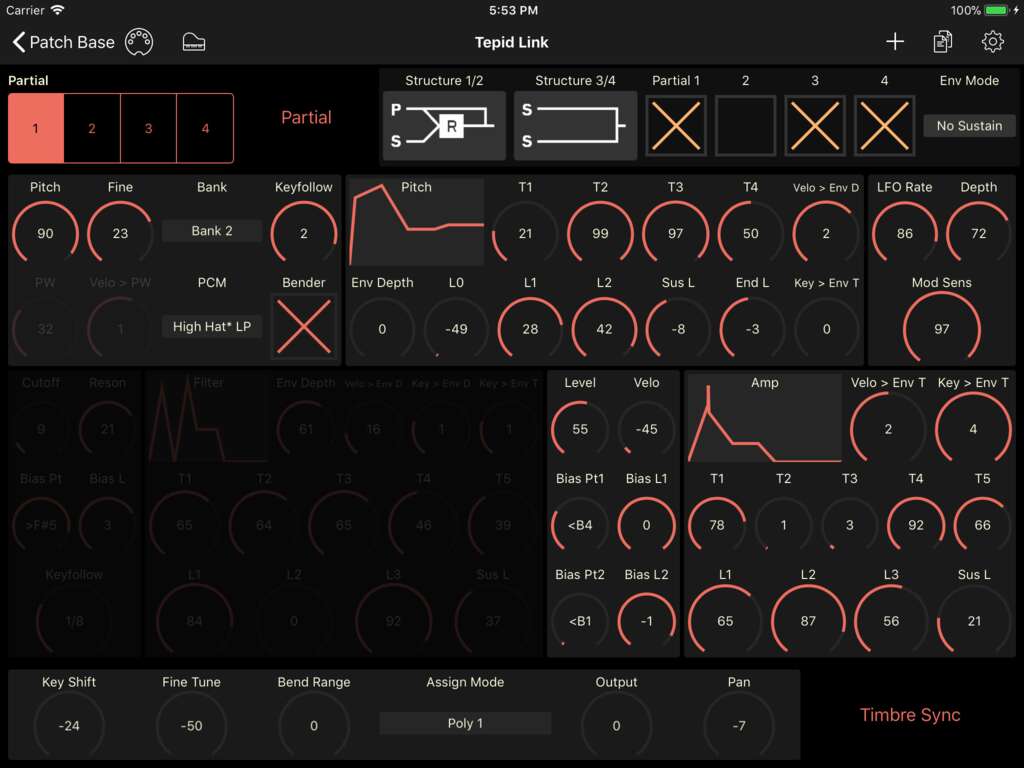Tap the pitch Env Depth knob
This screenshot has width=1024, height=768.
point(382,329)
